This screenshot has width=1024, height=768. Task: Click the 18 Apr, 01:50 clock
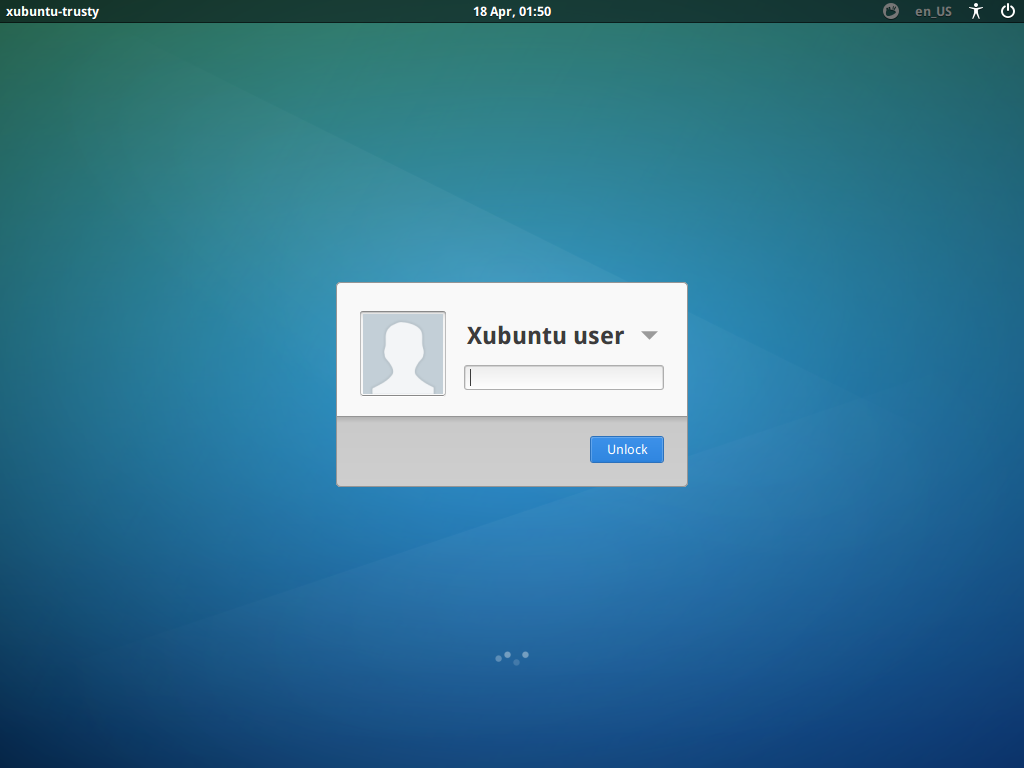512,12
